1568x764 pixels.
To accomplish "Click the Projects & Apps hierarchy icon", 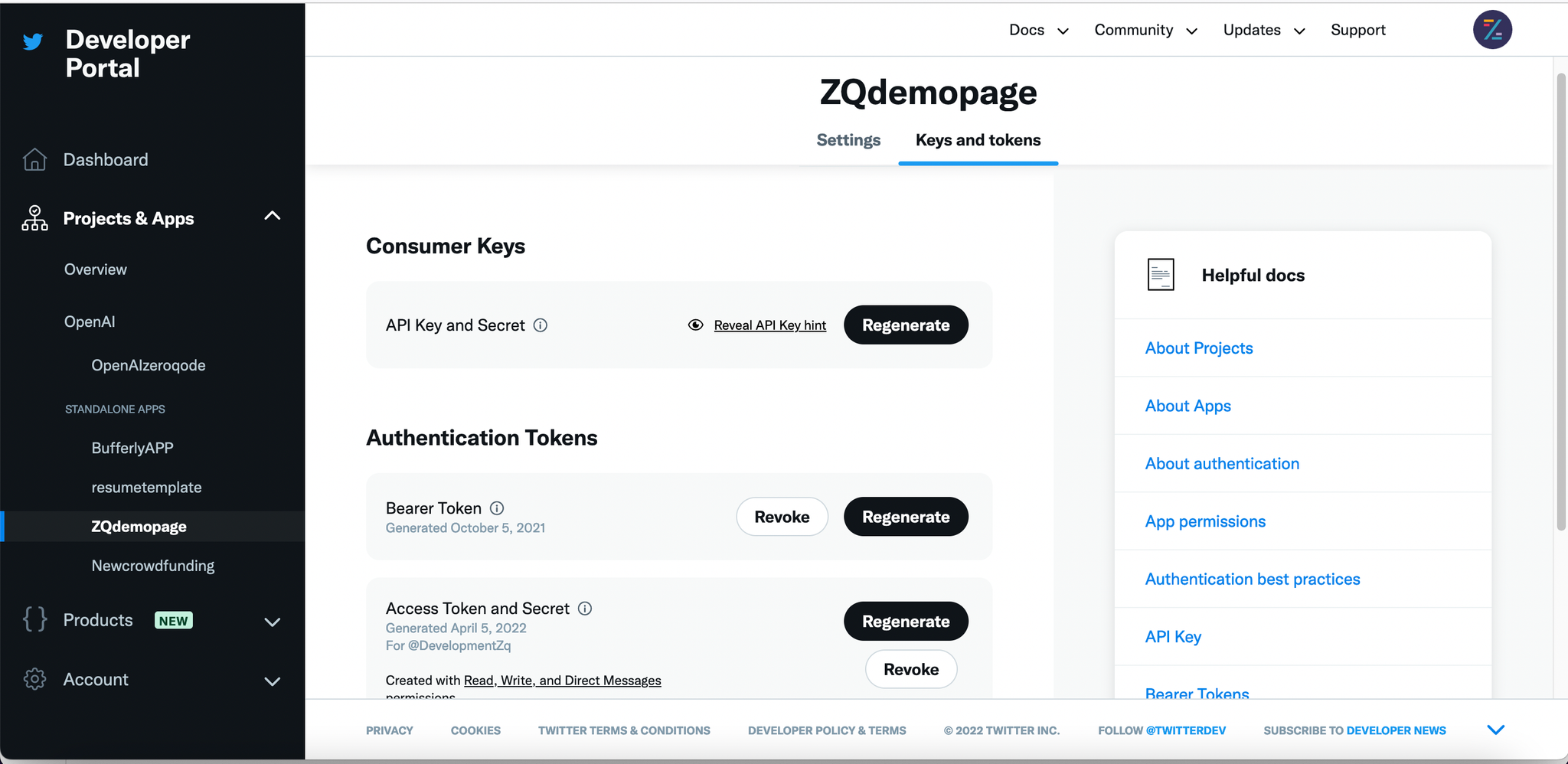I will pos(34,218).
